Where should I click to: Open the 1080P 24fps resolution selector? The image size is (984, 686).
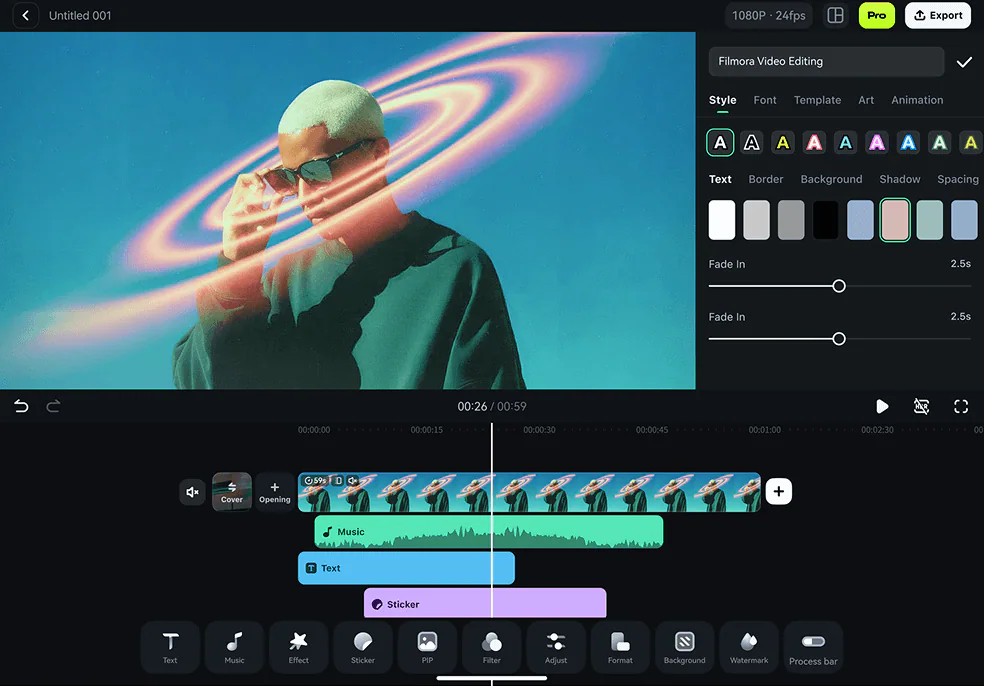(x=770, y=16)
